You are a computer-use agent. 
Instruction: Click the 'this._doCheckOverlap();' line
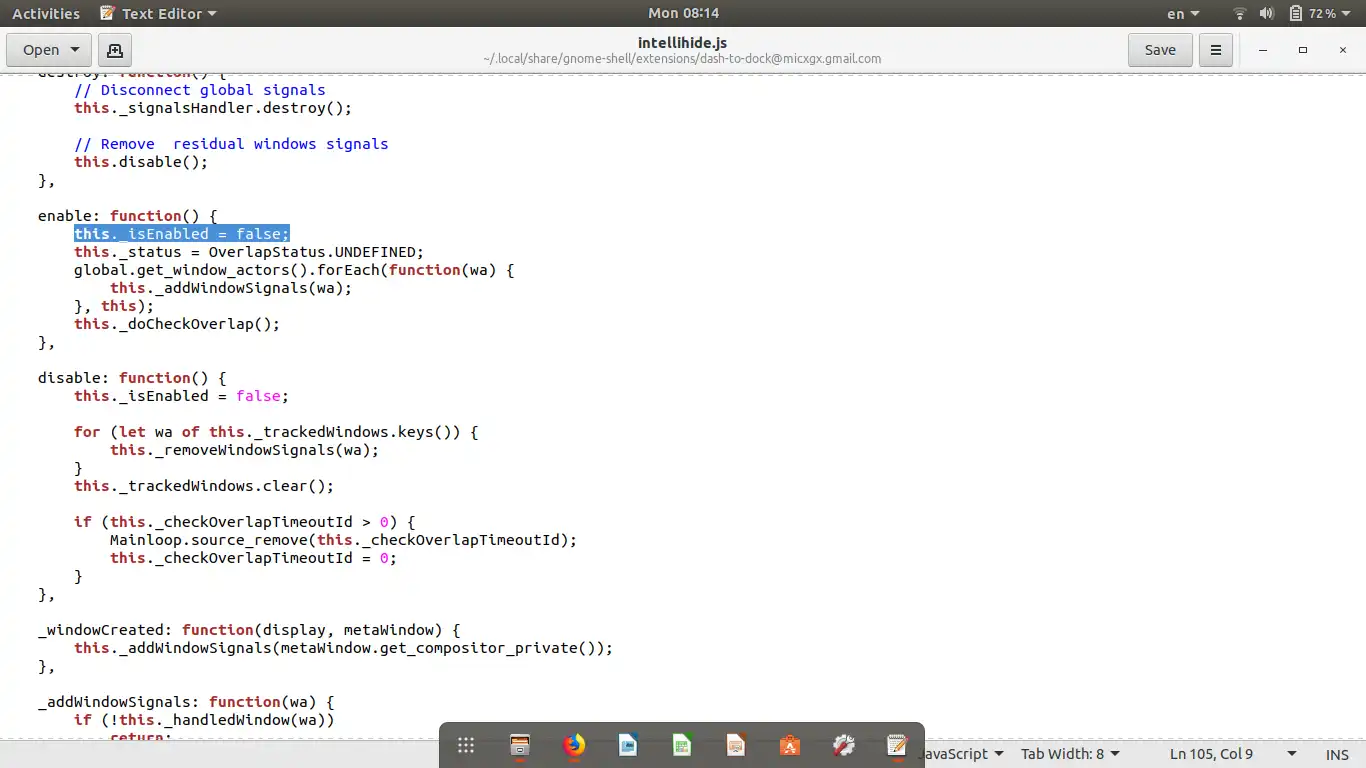pyautogui.click(x=177, y=324)
